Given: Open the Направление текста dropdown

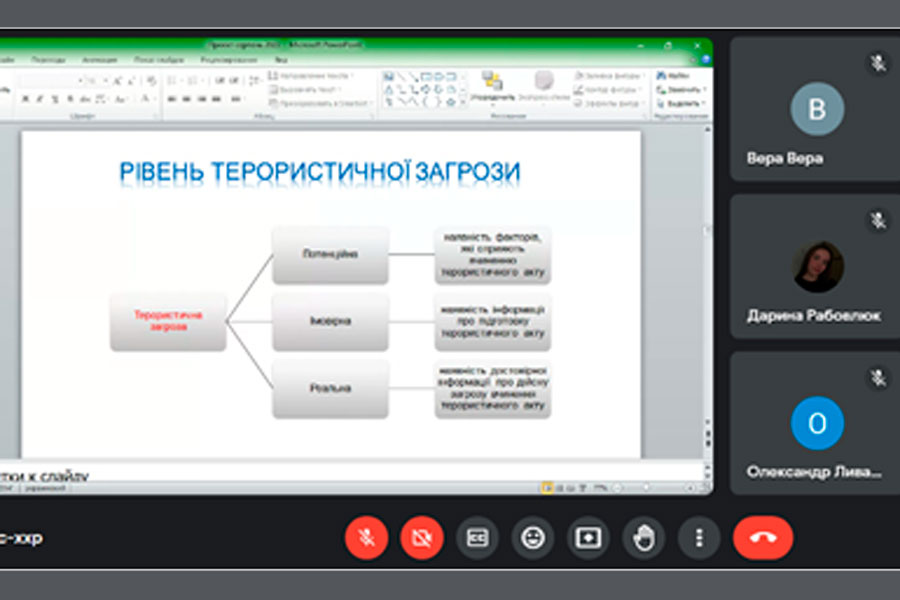Looking at the screenshot, I should (311, 76).
